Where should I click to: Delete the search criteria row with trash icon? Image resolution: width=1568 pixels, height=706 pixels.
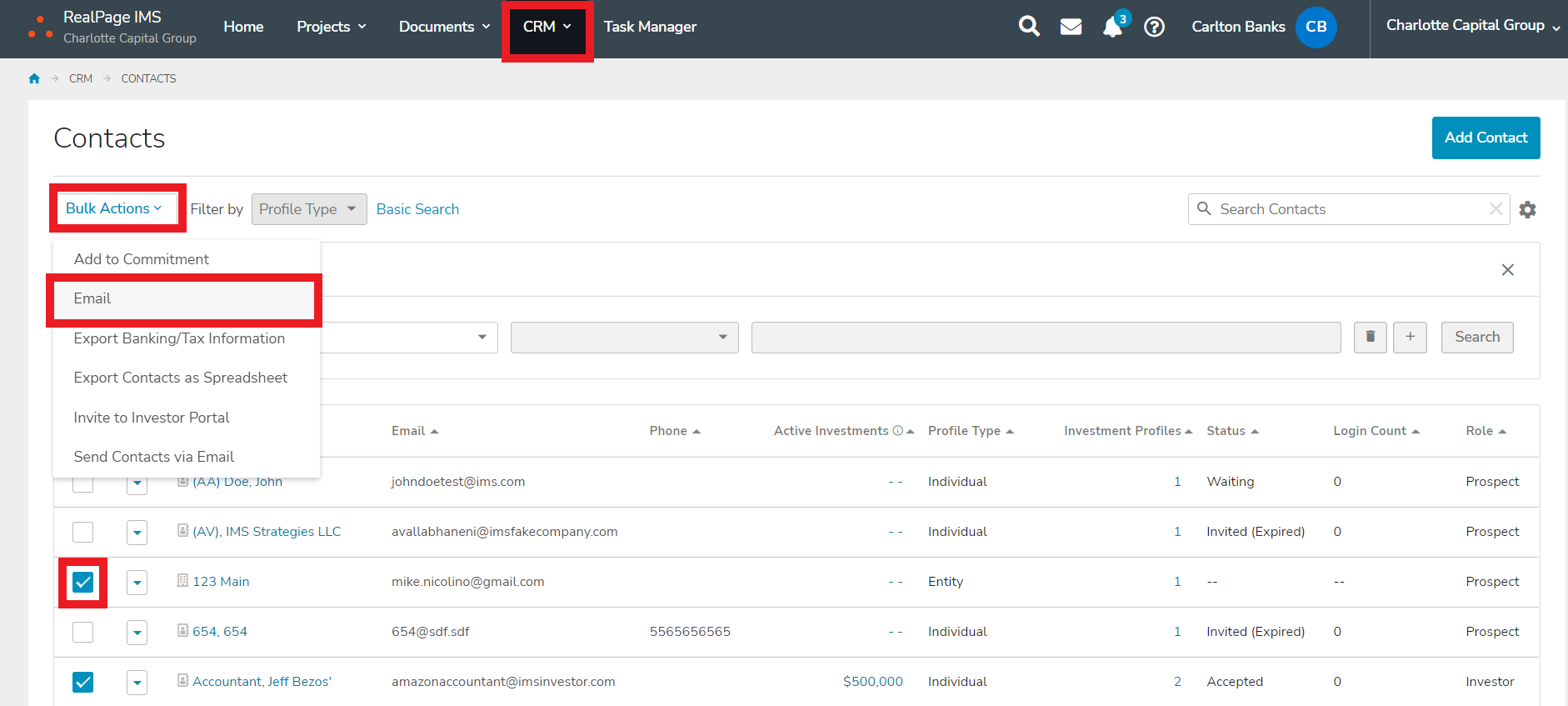1371,337
